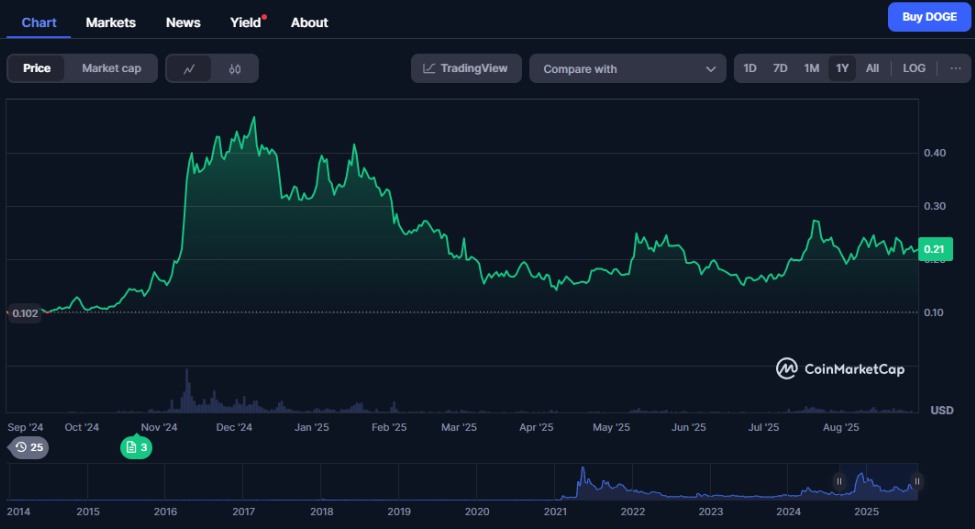Image resolution: width=975 pixels, height=529 pixels.
Task: Click the 0.40 price axis label
Action: pyautogui.click(x=935, y=153)
